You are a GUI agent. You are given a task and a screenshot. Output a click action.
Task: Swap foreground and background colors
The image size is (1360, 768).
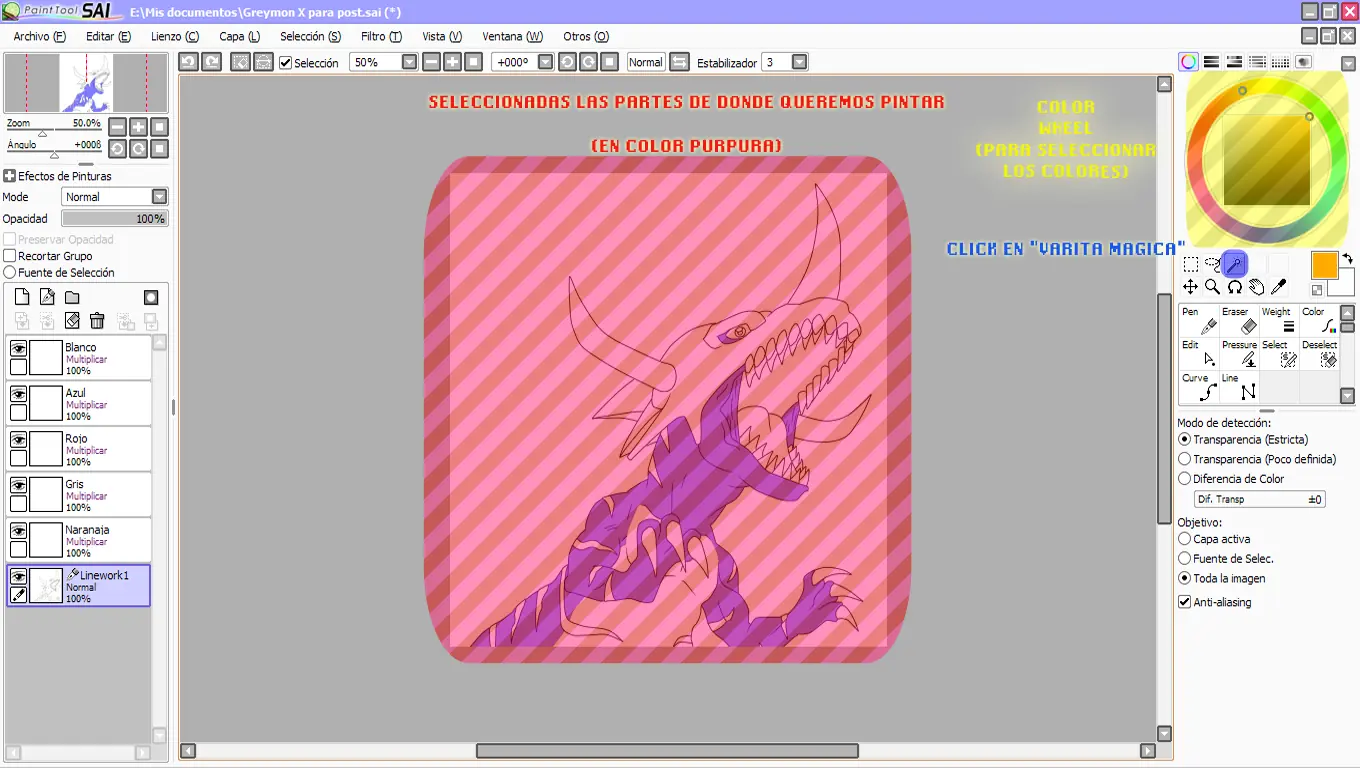1347,258
